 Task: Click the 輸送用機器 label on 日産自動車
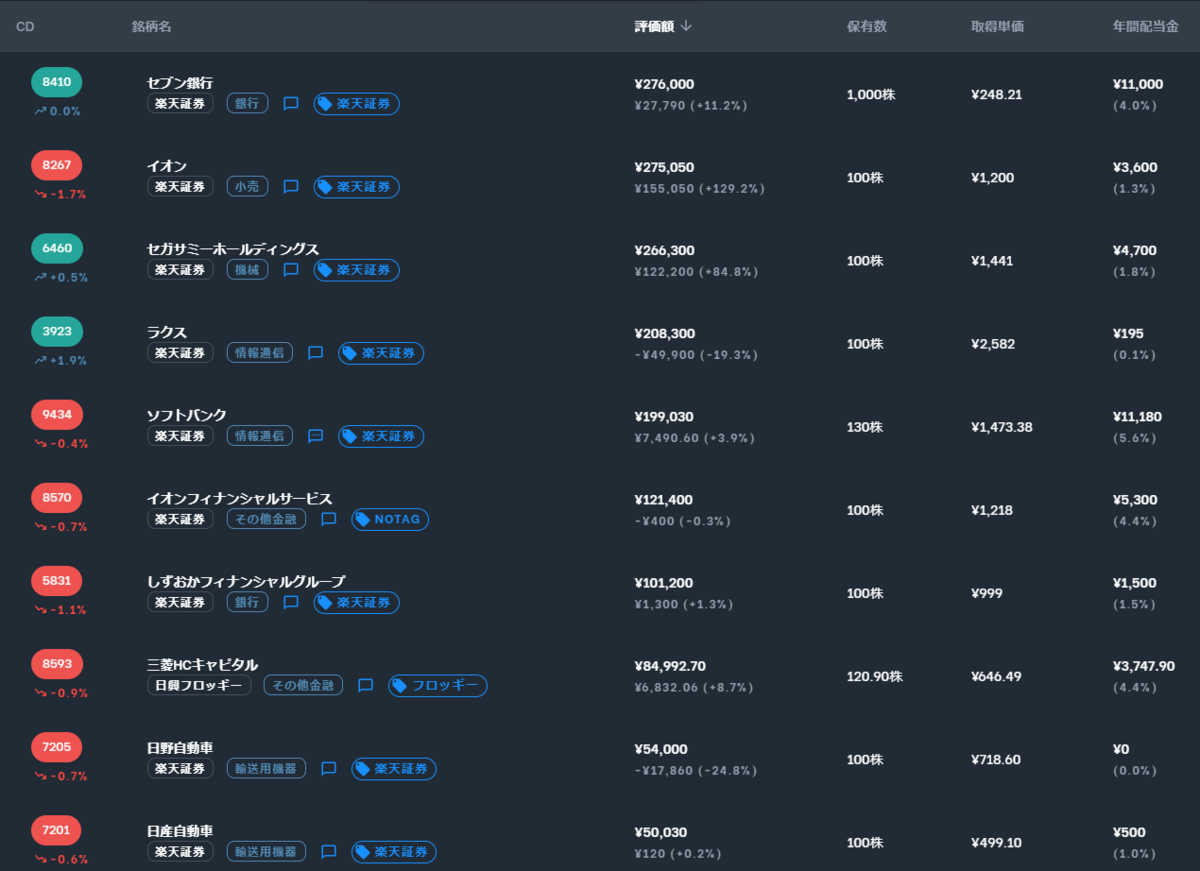(266, 851)
